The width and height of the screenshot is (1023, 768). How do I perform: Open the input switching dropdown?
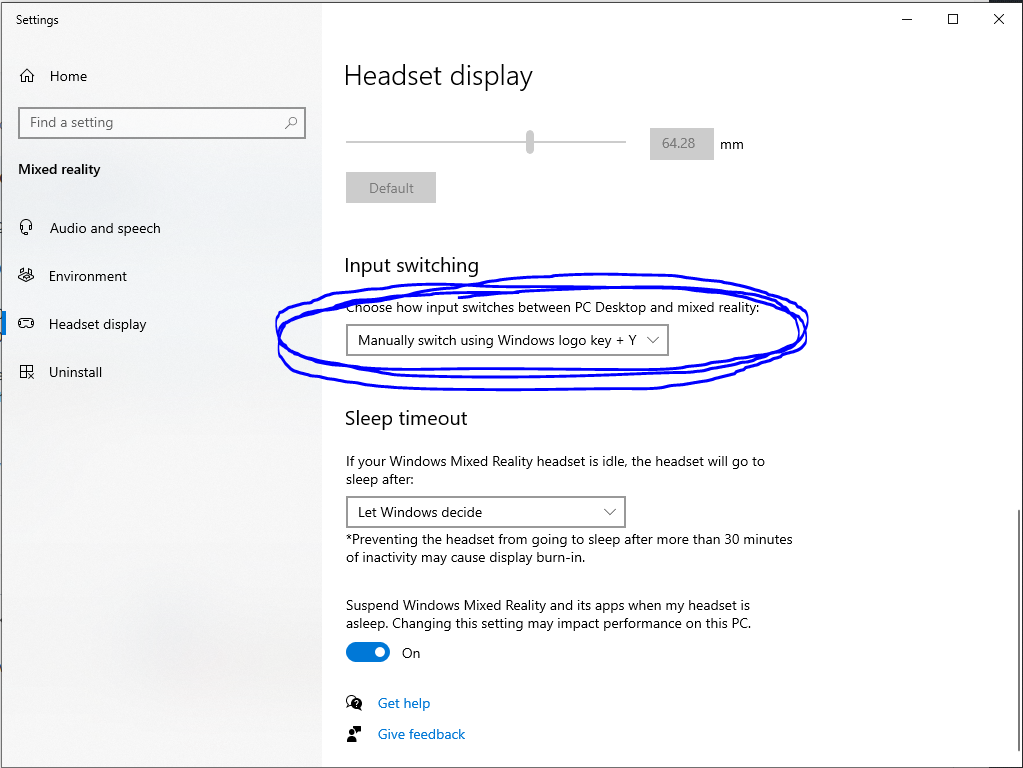[x=507, y=340]
